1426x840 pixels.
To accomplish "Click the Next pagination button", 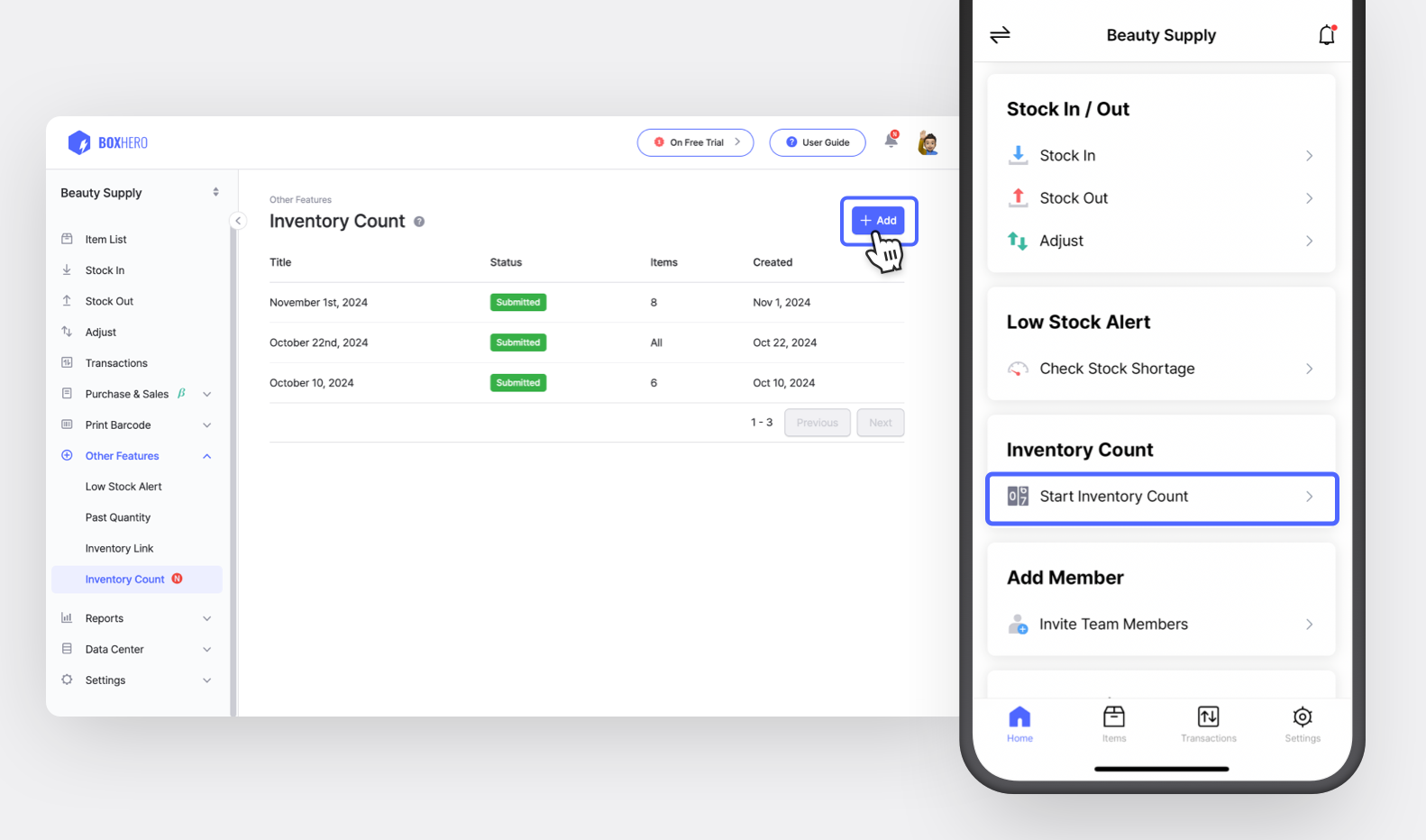I will 881,423.
